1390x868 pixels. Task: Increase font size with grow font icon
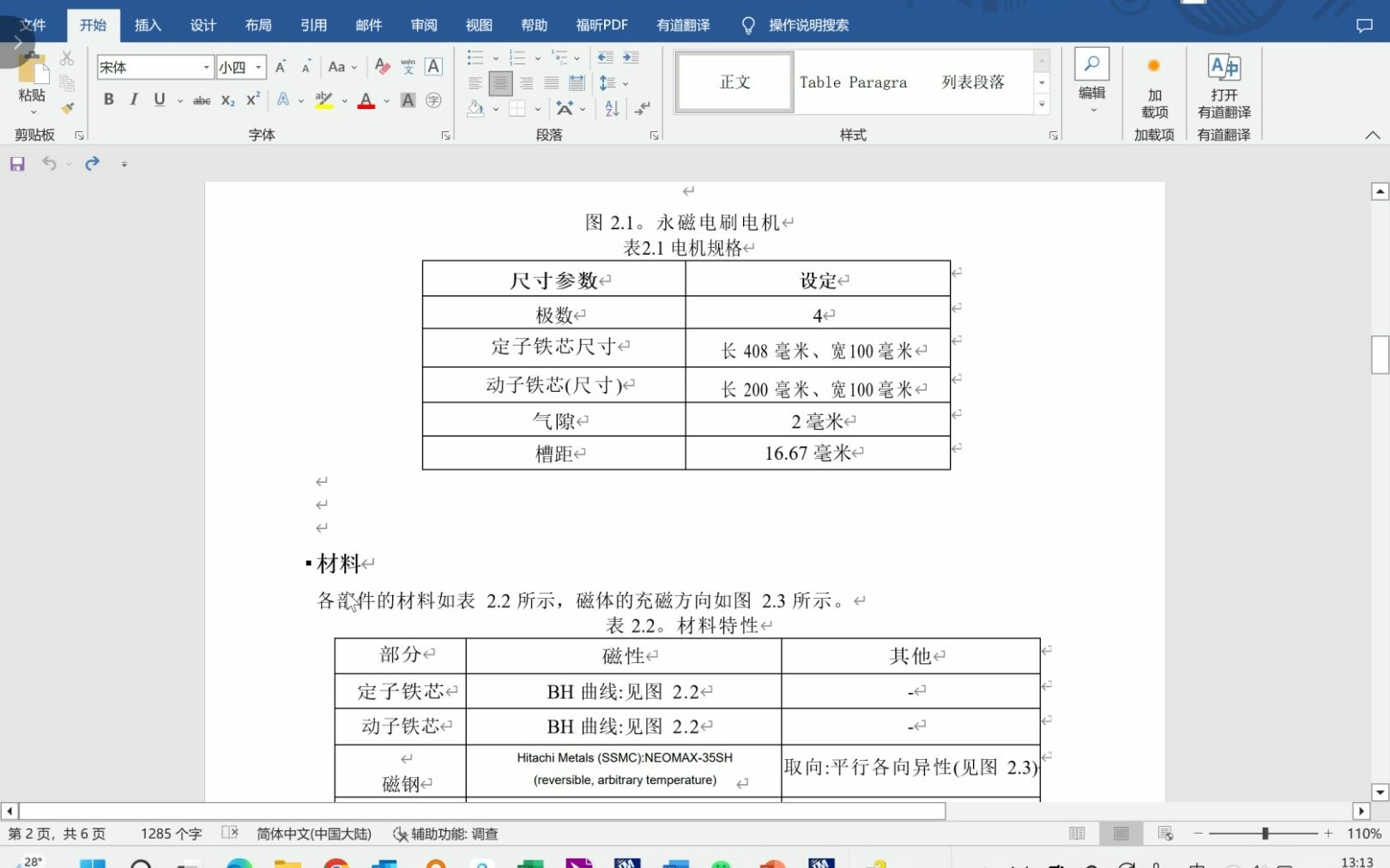(281, 67)
